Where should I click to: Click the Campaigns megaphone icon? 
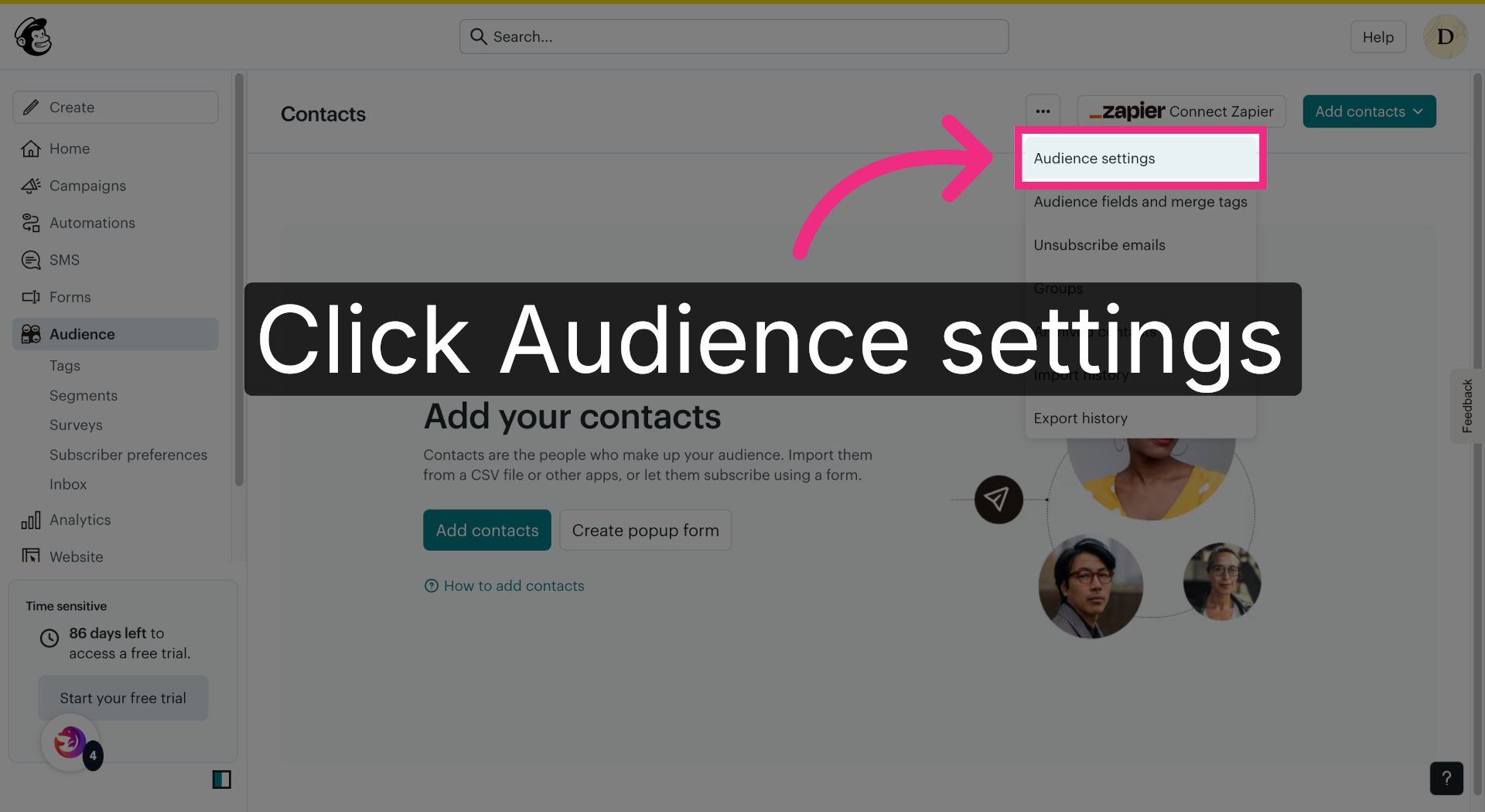[31, 186]
